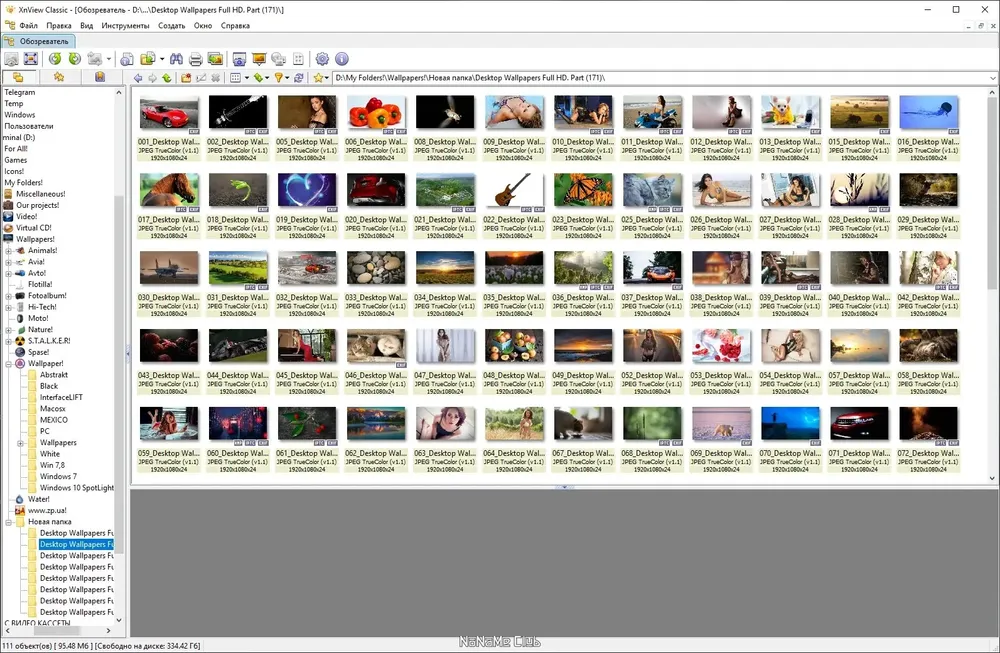Select the 022_Desktop Wal guitar thumbnail
This screenshot has width=1000, height=653.
pos(514,205)
